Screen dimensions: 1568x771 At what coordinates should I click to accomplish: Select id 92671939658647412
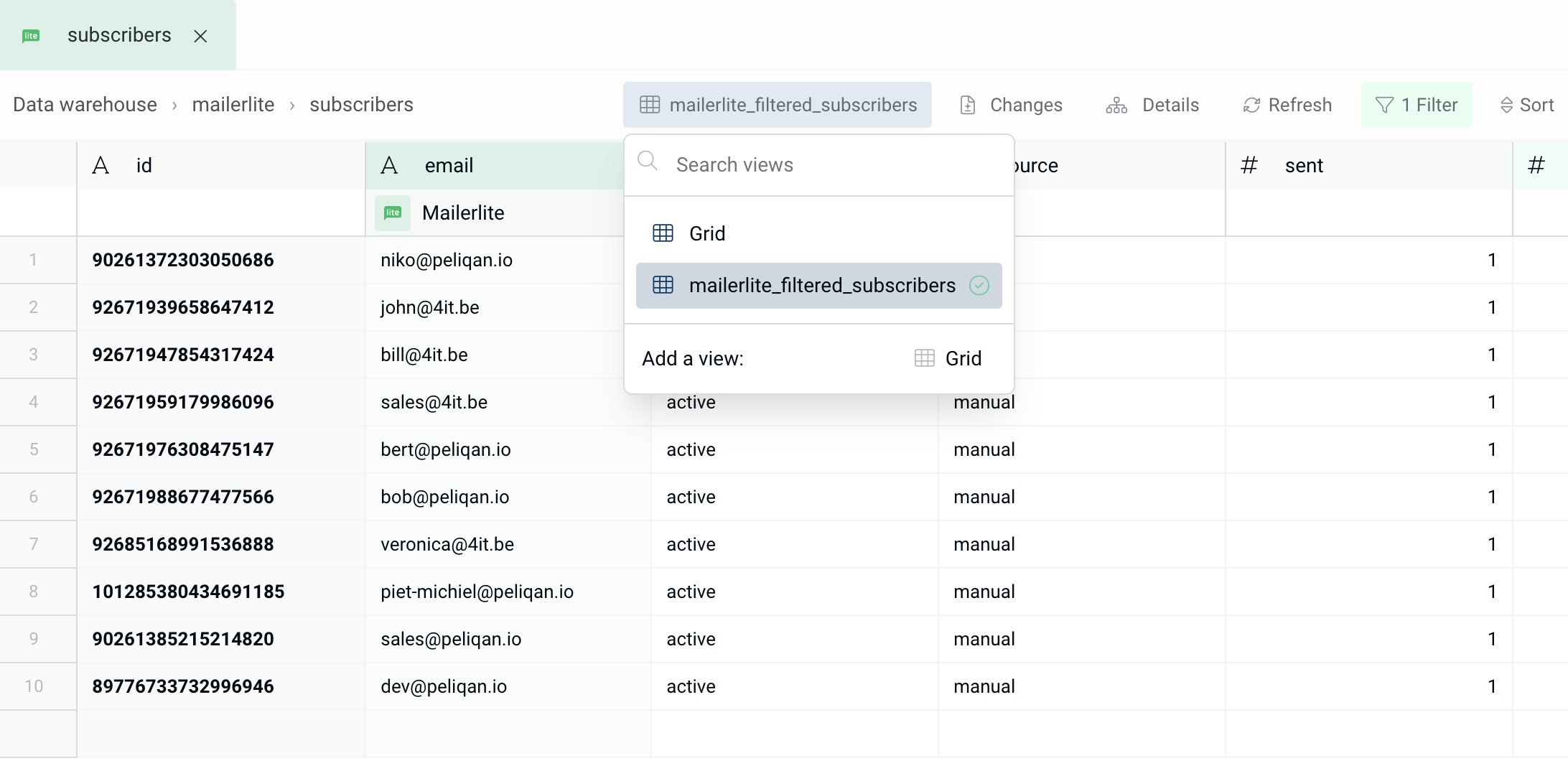pyautogui.click(x=221, y=307)
